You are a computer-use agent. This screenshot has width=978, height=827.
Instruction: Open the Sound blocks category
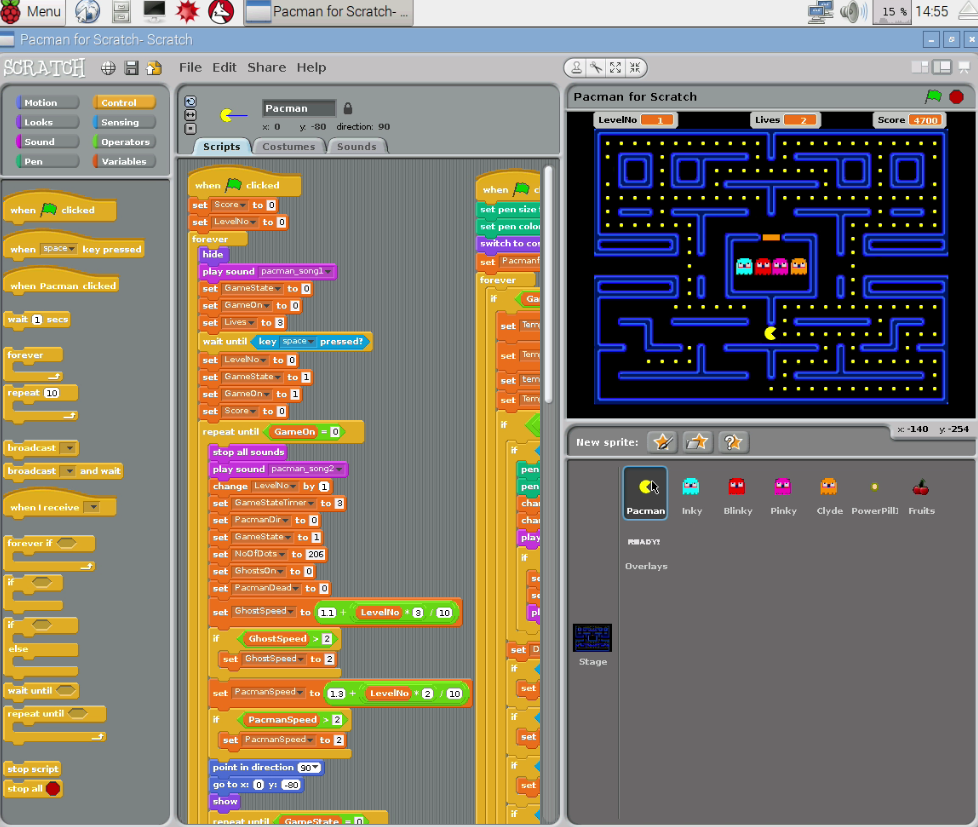coord(47,142)
